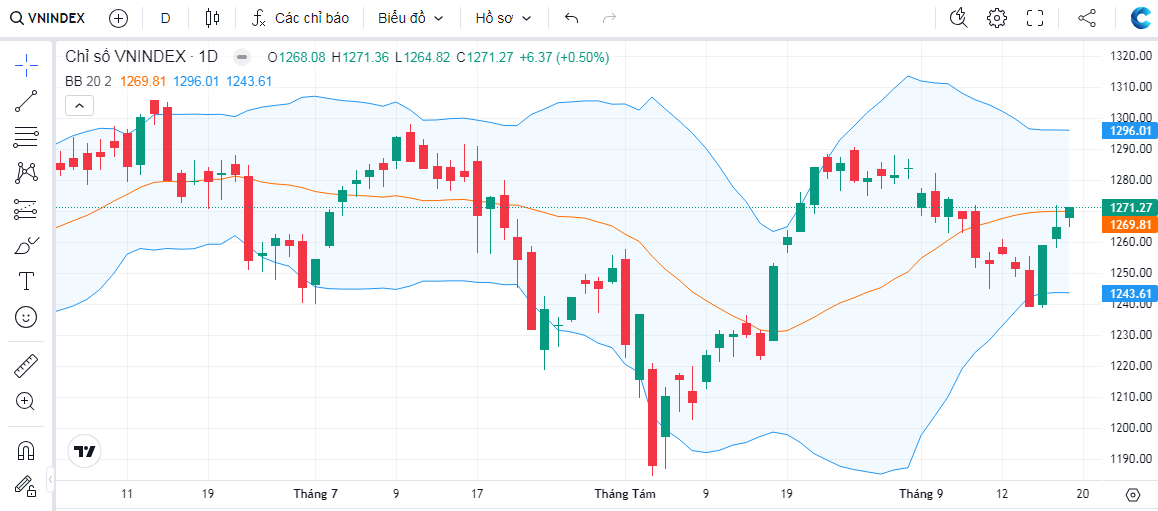Screen dimensions: 1158x511
Task: Share the chart
Action: point(1086,18)
